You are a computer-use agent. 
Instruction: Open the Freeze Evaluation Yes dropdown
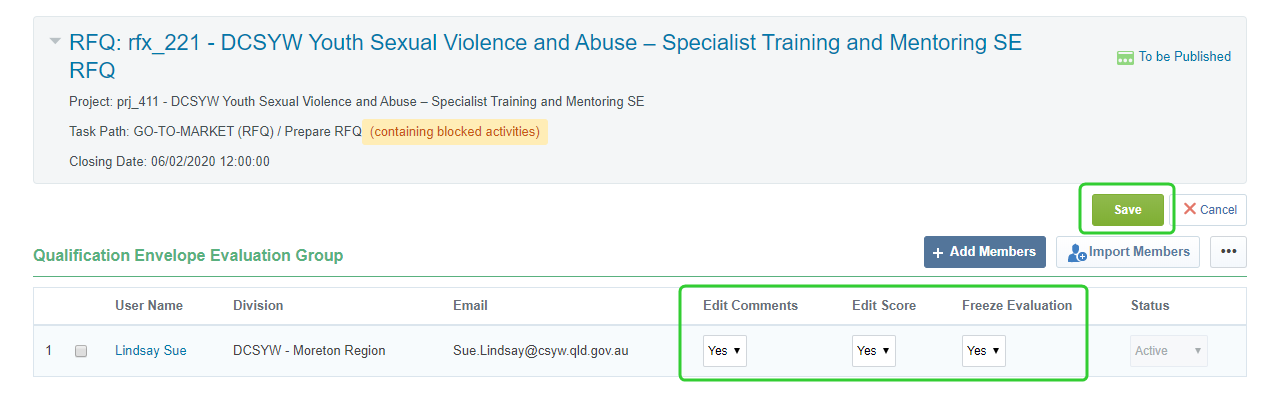[x=983, y=351]
